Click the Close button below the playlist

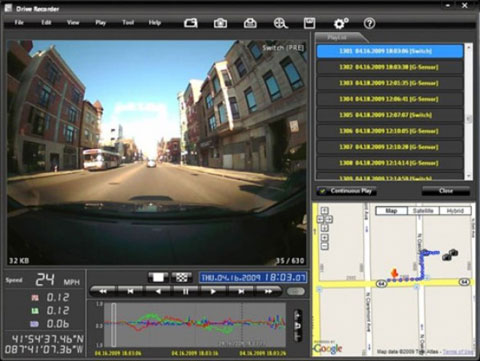tap(446, 191)
